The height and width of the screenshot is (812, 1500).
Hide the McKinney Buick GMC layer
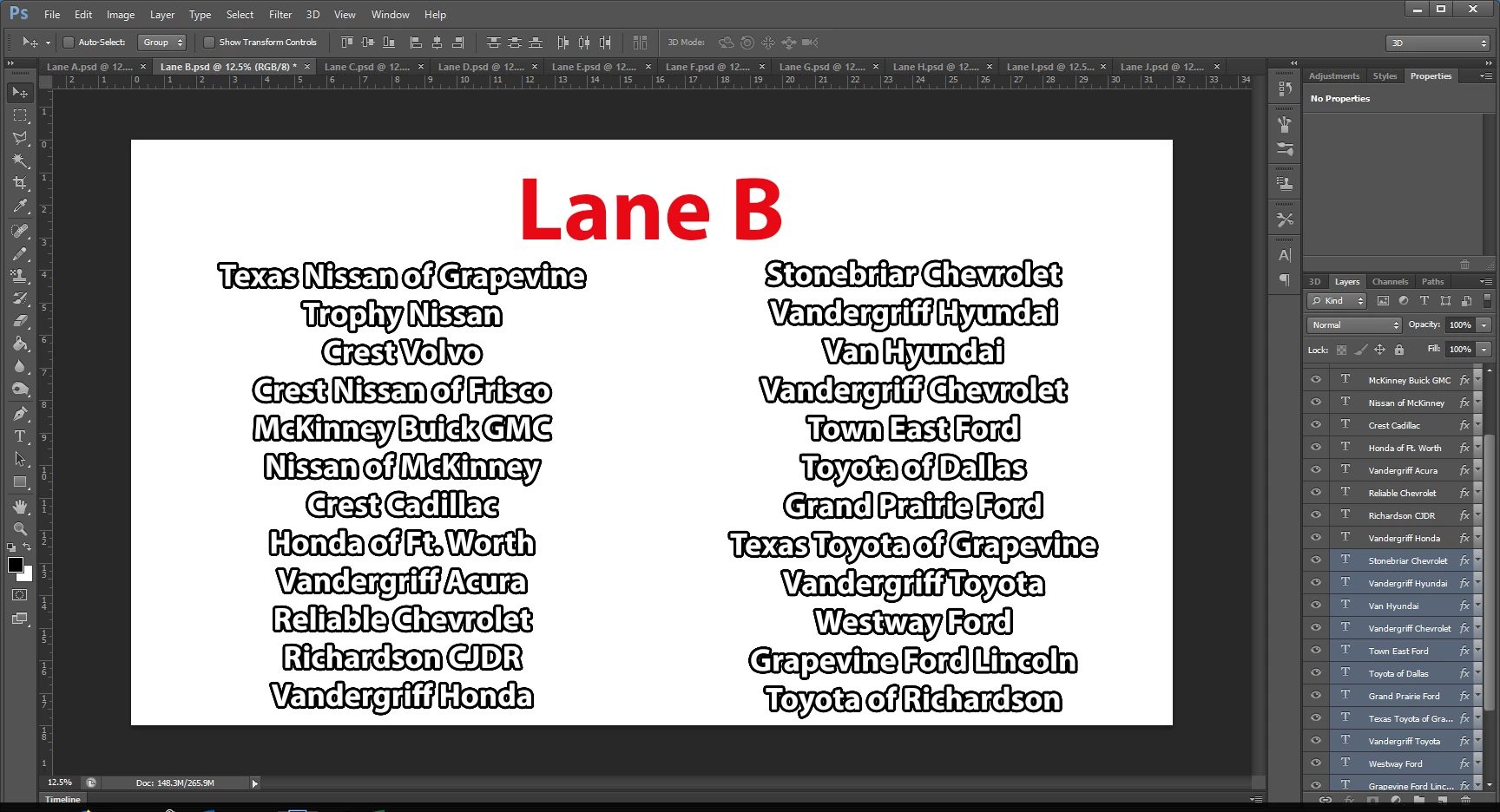click(1316, 380)
